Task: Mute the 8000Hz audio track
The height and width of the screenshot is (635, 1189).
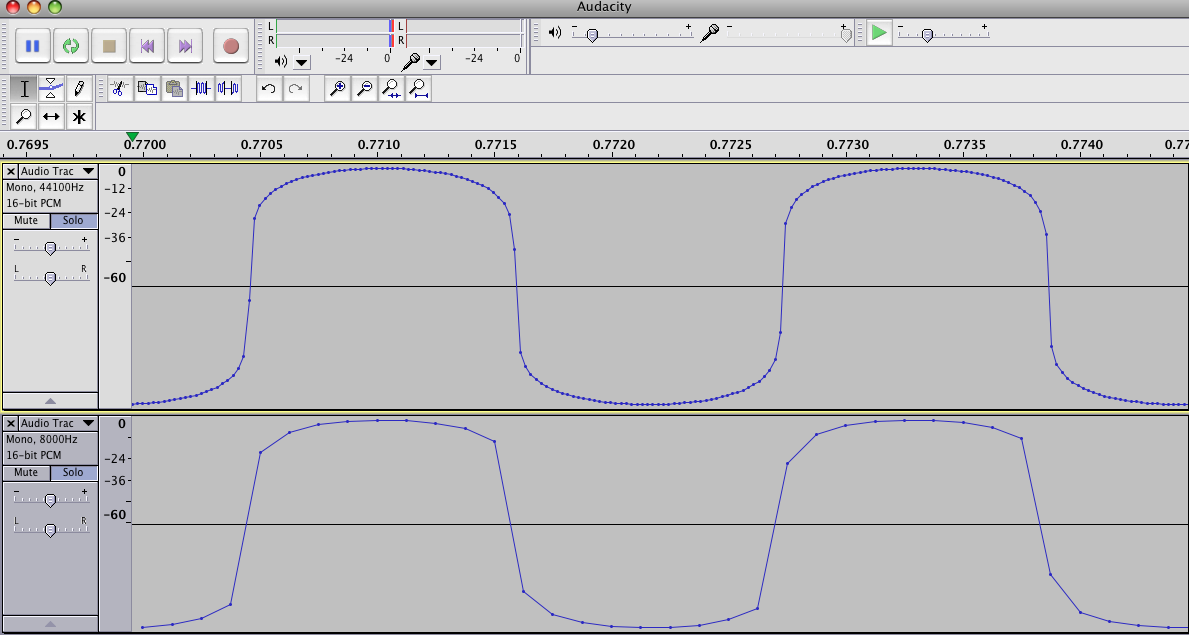Action: point(26,472)
